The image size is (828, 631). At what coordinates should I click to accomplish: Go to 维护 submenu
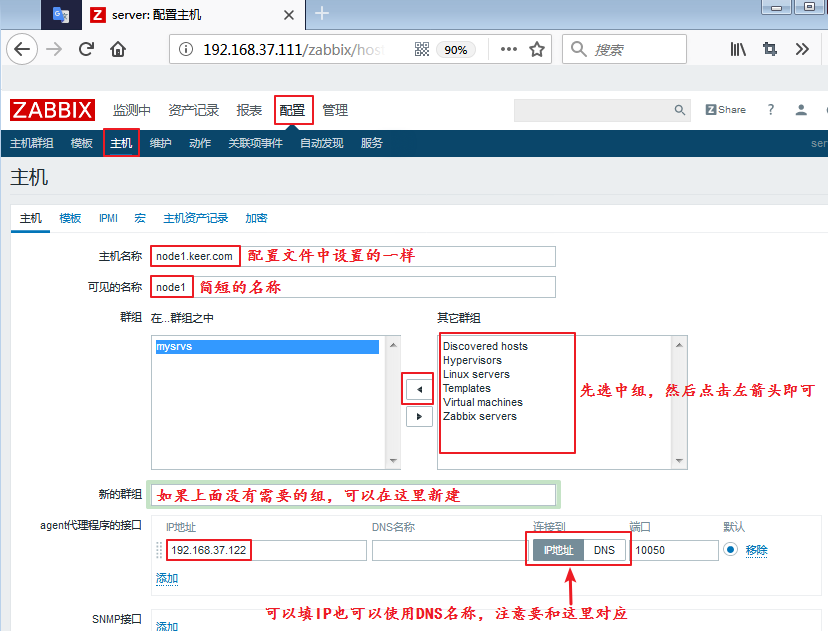tap(161, 143)
